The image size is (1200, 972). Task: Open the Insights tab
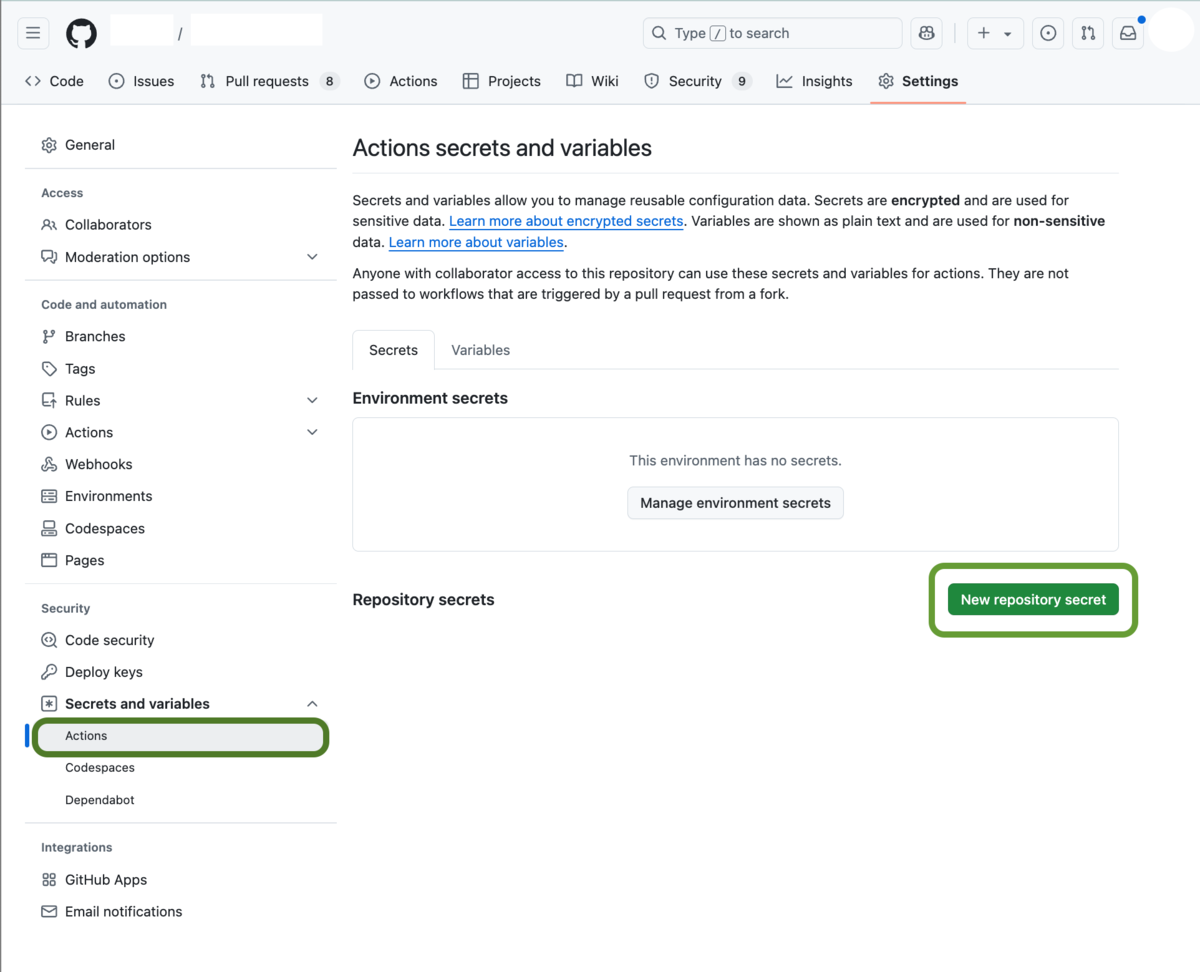coord(814,81)
